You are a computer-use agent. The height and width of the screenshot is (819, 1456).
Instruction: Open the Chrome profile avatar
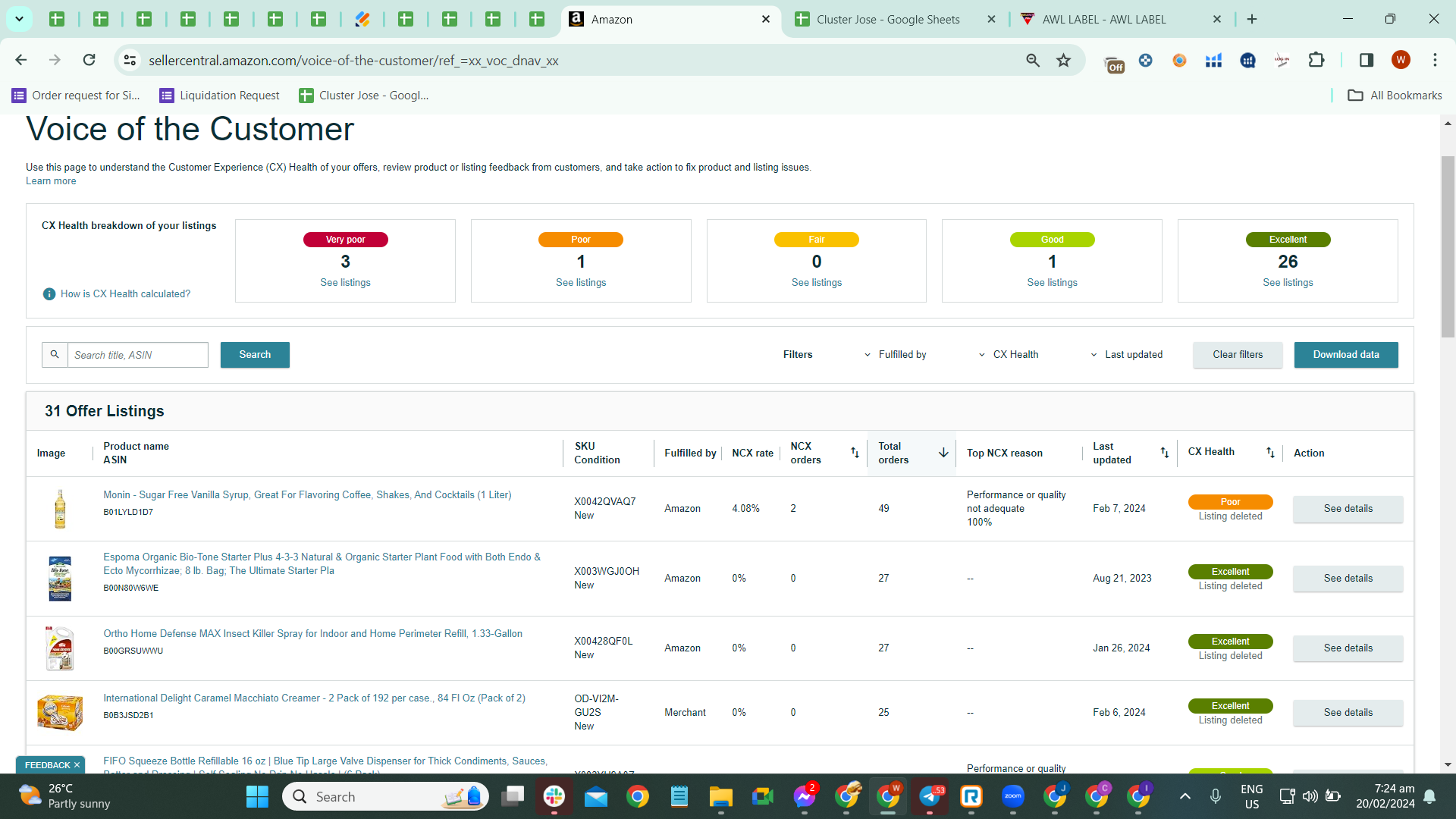pyautogui.click(x=1401, y=60)
